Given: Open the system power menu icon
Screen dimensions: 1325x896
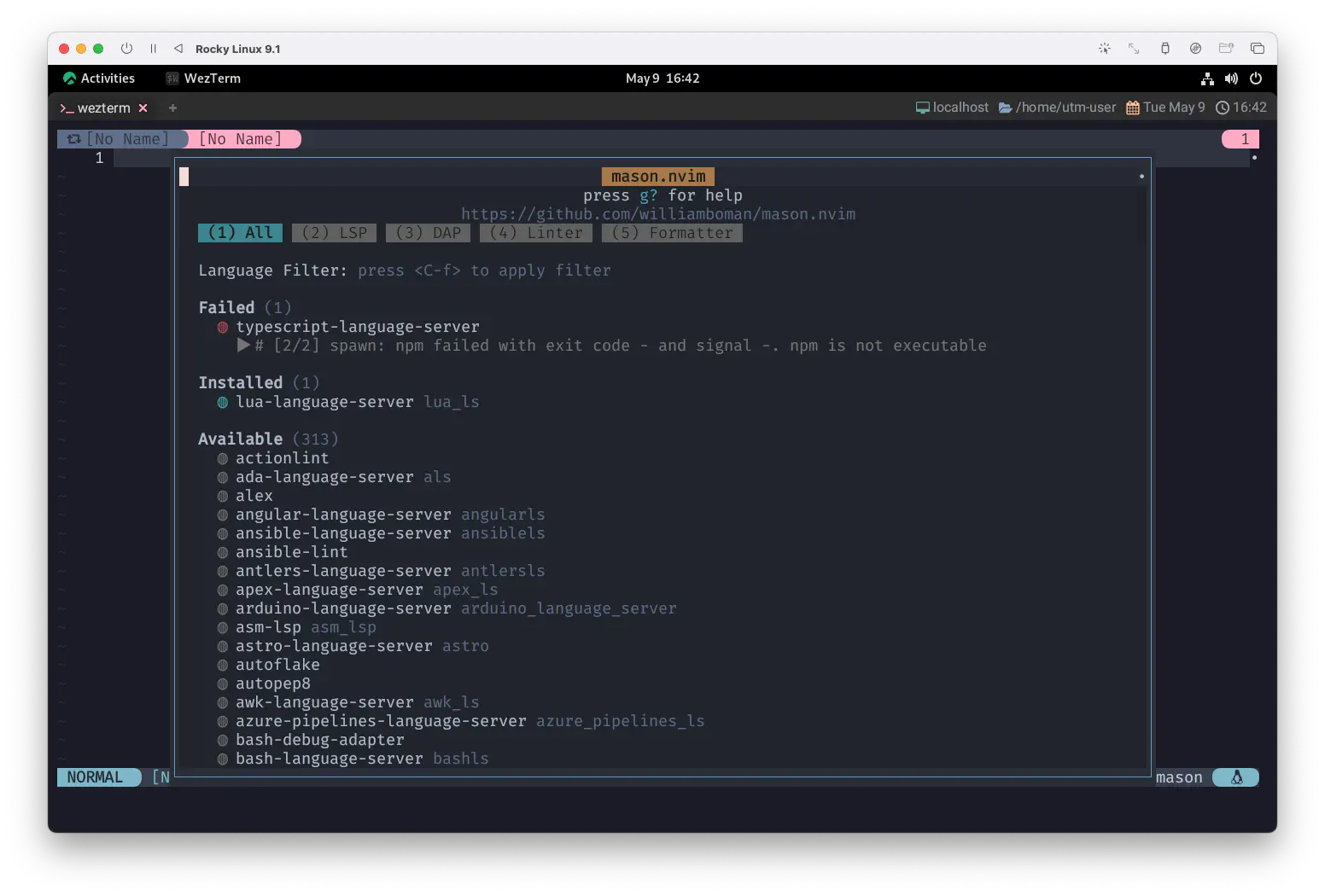Looking at the screenshot, I should click(x=1256, y=79).
